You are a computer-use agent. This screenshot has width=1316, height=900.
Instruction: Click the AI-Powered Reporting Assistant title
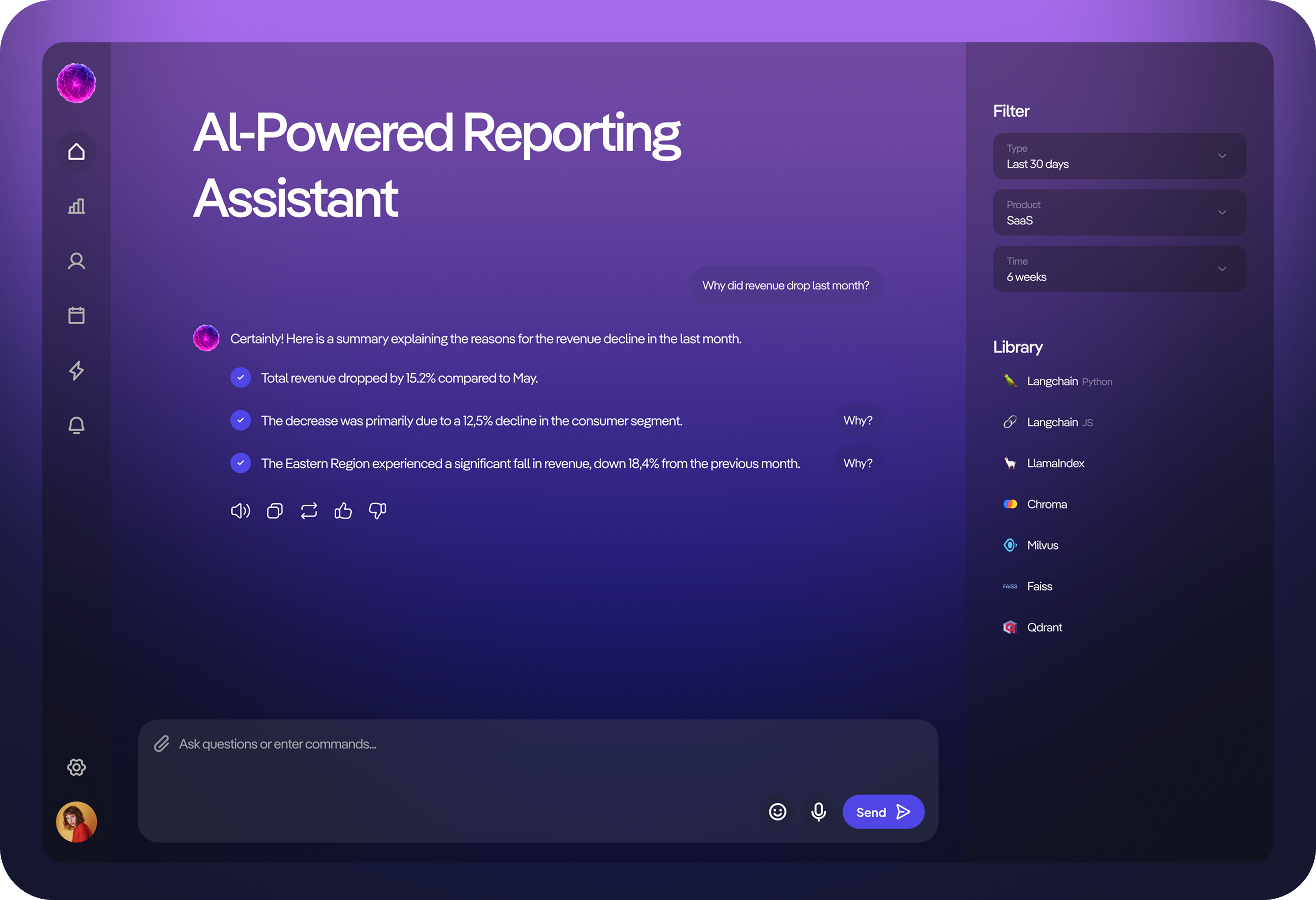pos(436,165)
